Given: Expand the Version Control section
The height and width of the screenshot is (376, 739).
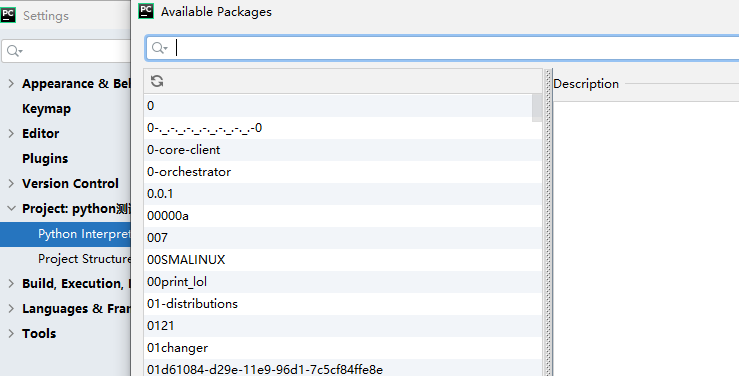Looking at the screenshot, I should coord(11,183).
